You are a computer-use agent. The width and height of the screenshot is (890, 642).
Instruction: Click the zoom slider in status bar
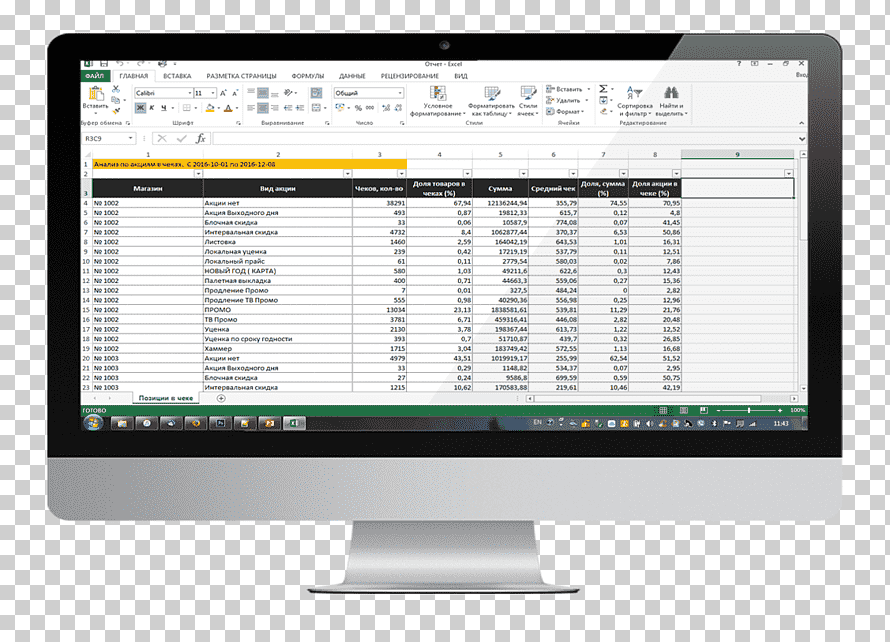tap(749, 410)
